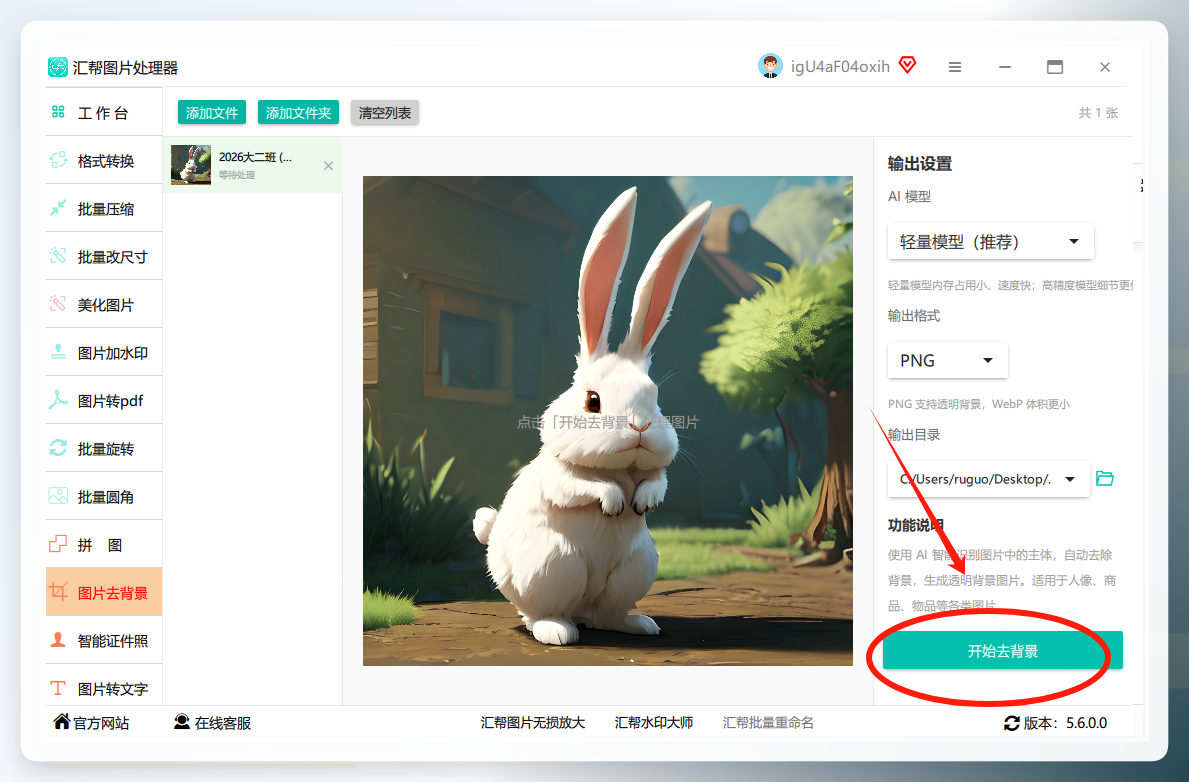Contact support via 在线客服 icon
Screen dimensions: 1189x782
coord(182,721)
